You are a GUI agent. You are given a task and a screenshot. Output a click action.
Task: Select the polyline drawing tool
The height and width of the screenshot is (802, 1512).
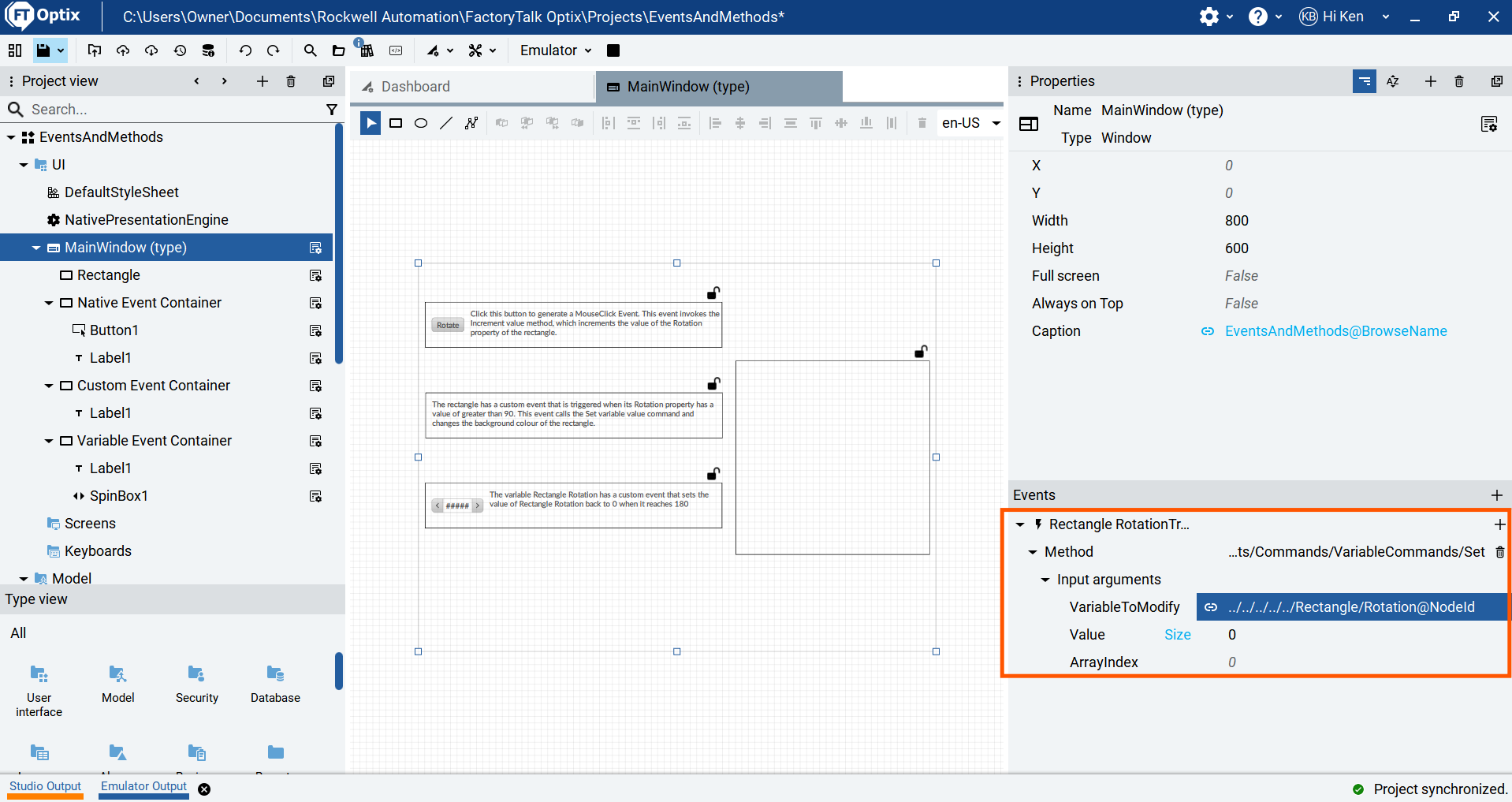point(471,123)
